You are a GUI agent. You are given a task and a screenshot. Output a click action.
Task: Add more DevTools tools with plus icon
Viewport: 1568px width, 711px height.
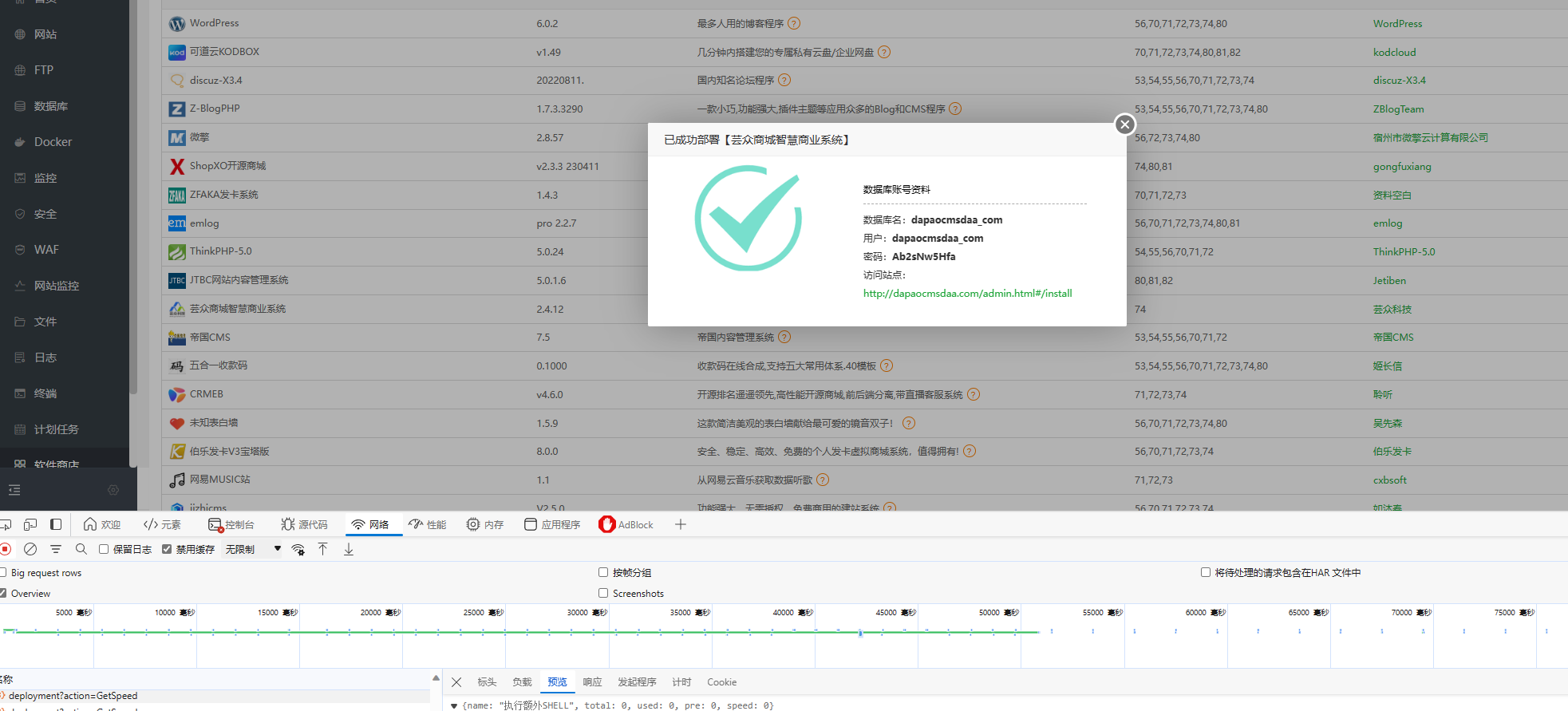pos(681,524)
